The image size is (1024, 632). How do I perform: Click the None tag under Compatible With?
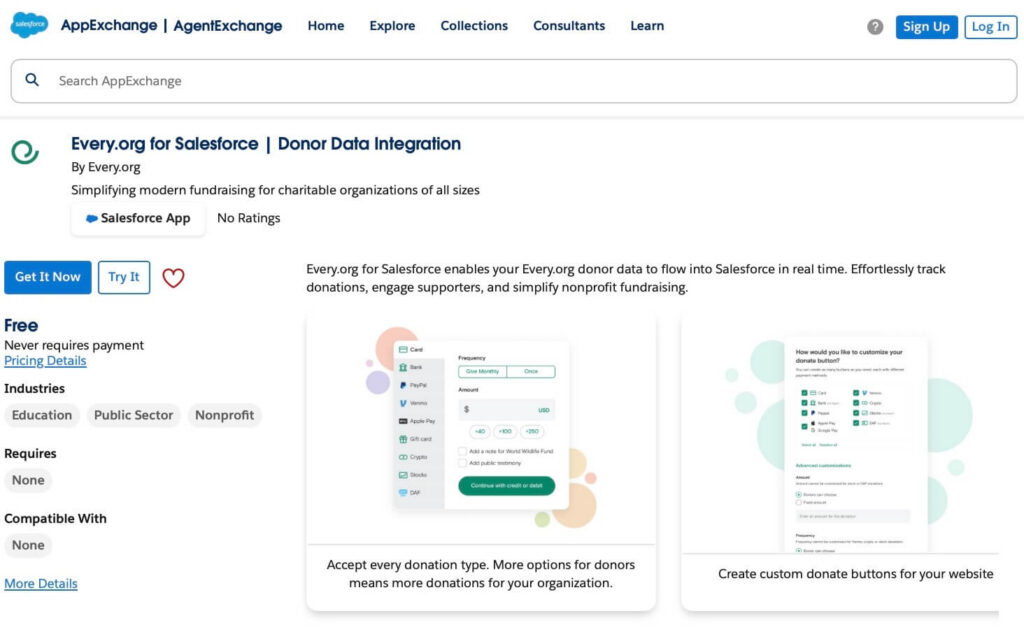click(x=28, y=545)
